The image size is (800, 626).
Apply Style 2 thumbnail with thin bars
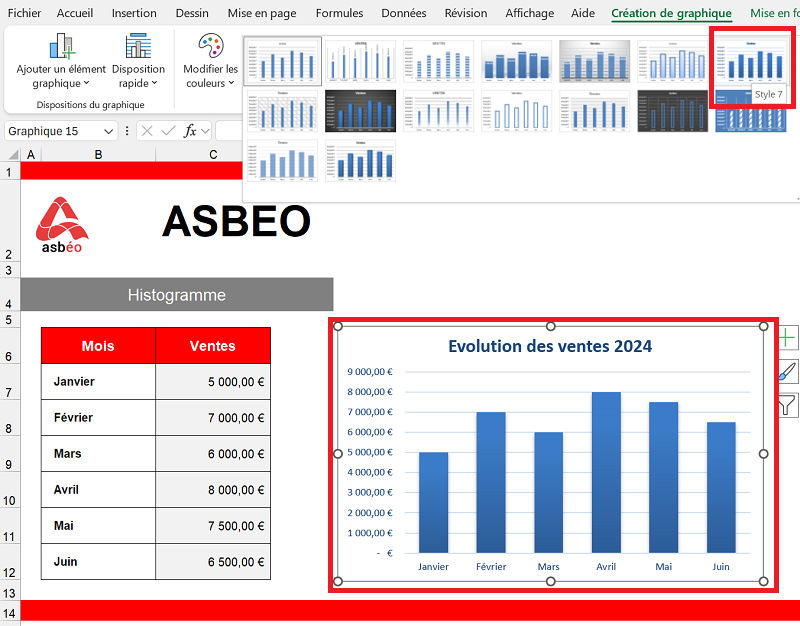pyautogui.click(x=360, y=61)
